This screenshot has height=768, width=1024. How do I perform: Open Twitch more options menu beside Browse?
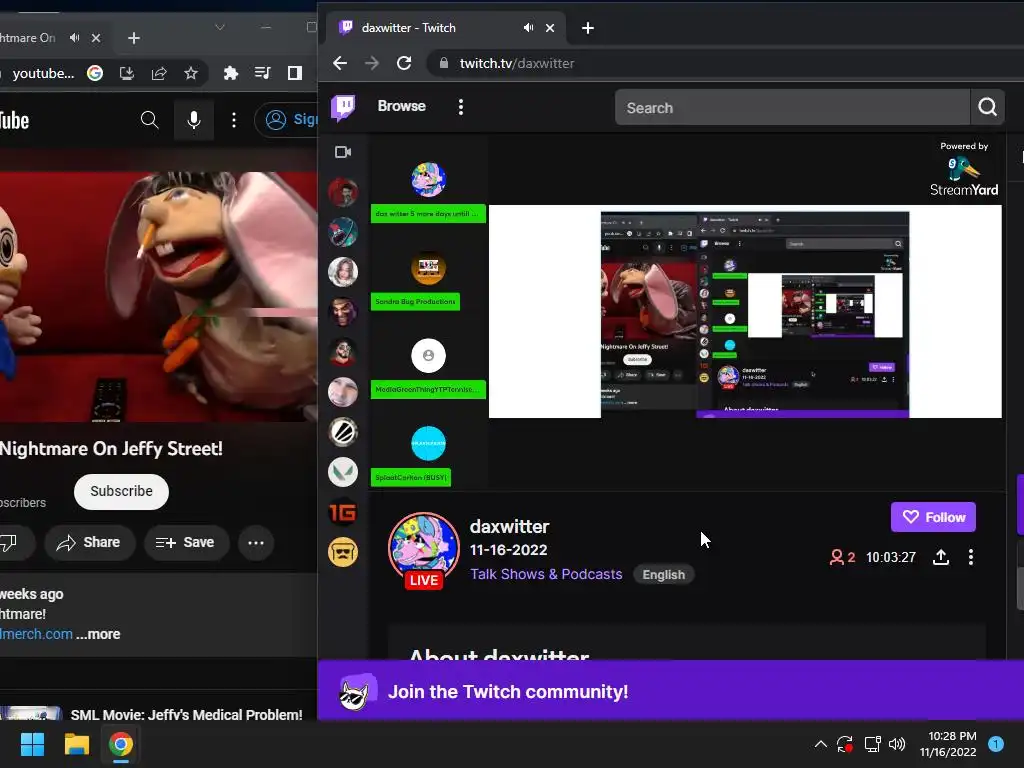(x=461, y=107)
